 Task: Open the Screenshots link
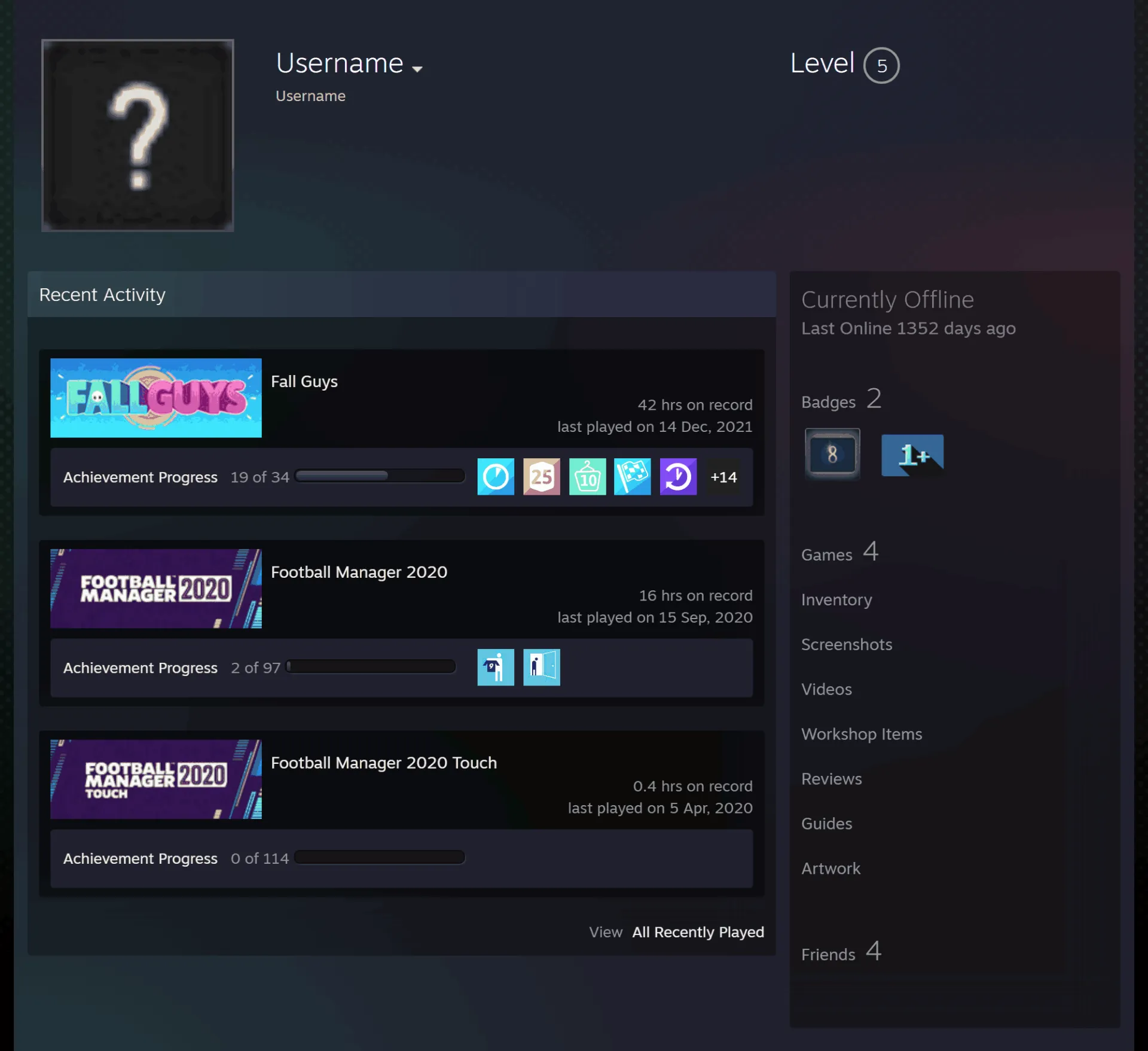pyautogui.click(x=847, y=644)
